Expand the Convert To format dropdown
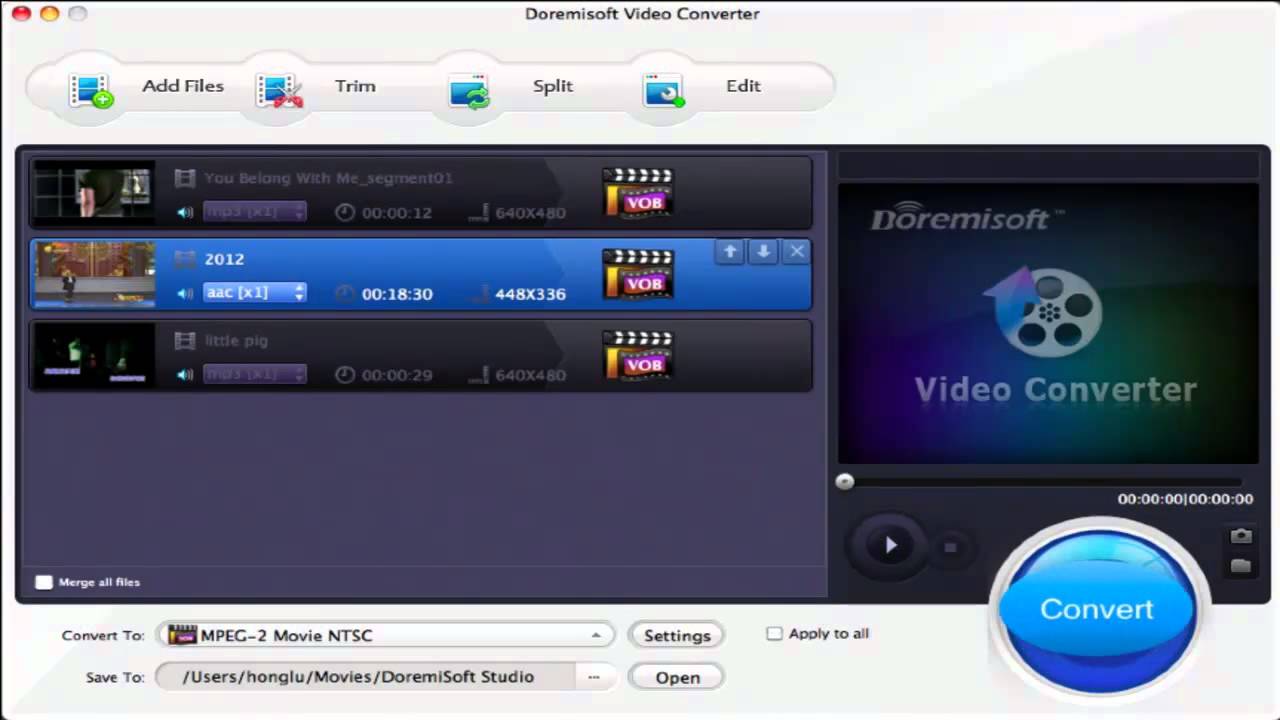This screenshot has width=1280, height=720. coord(596,635)
